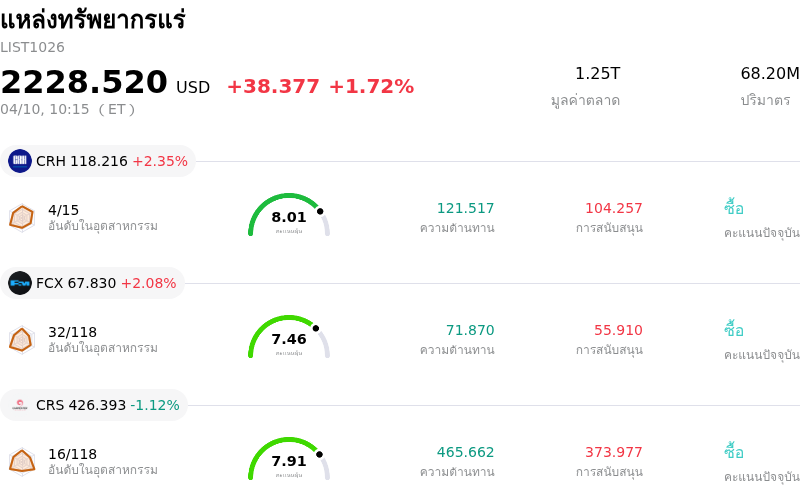800x499 pixels.
Task: Click the industry rank icon beside 4/15
Action: point(22,217)
